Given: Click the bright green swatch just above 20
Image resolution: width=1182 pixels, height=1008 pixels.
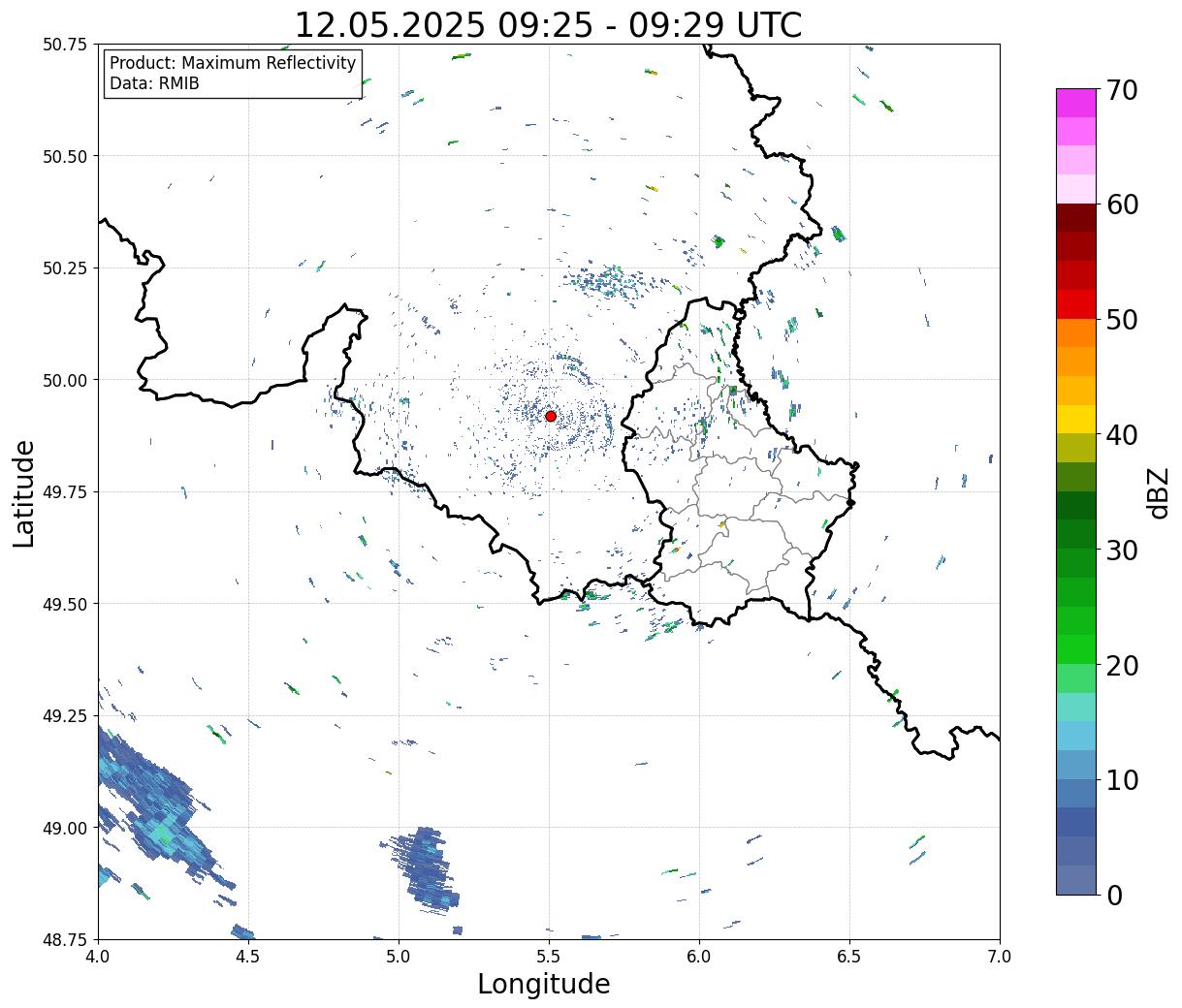Looking at the screenshot, I should coord(1076,648).
